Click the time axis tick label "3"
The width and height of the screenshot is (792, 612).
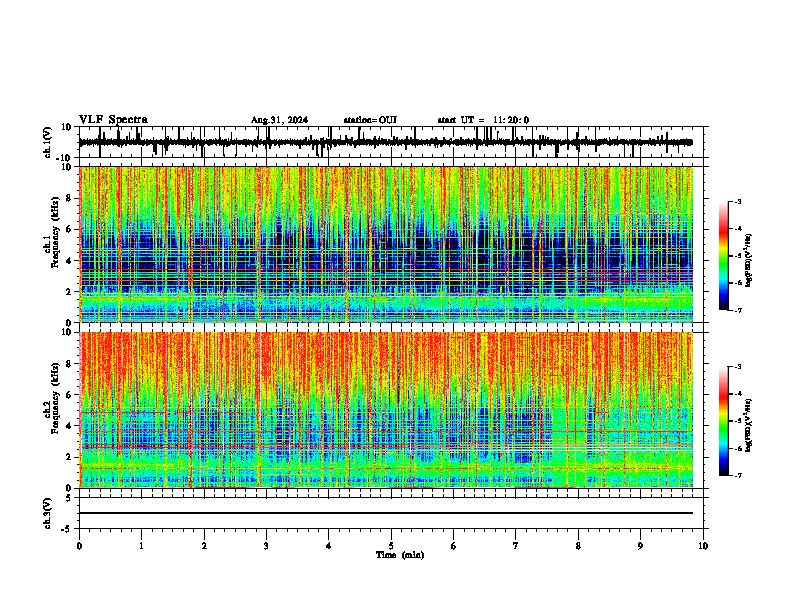point(266,546)
